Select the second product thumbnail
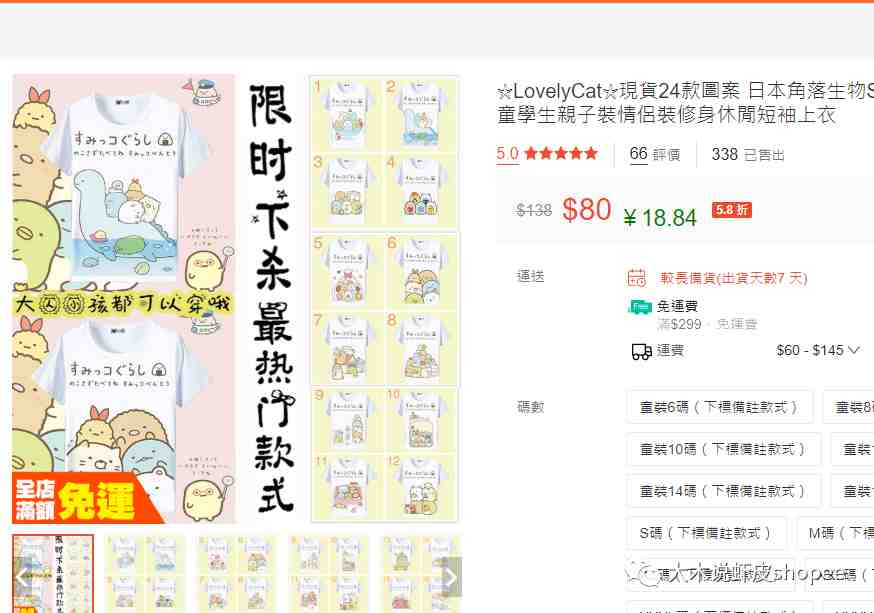This screenshot has width=874, height=613. (x=145, y=574)
